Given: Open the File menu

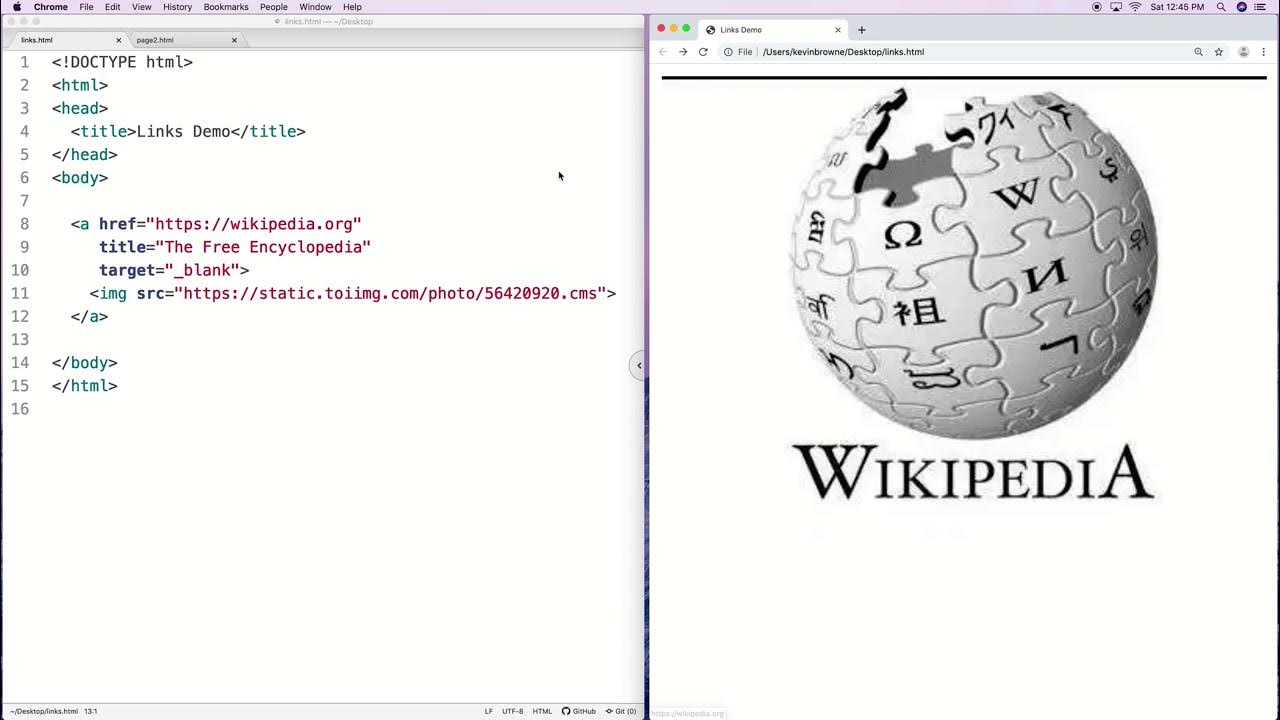Looking at the screenshot, I should click(87, 7).
